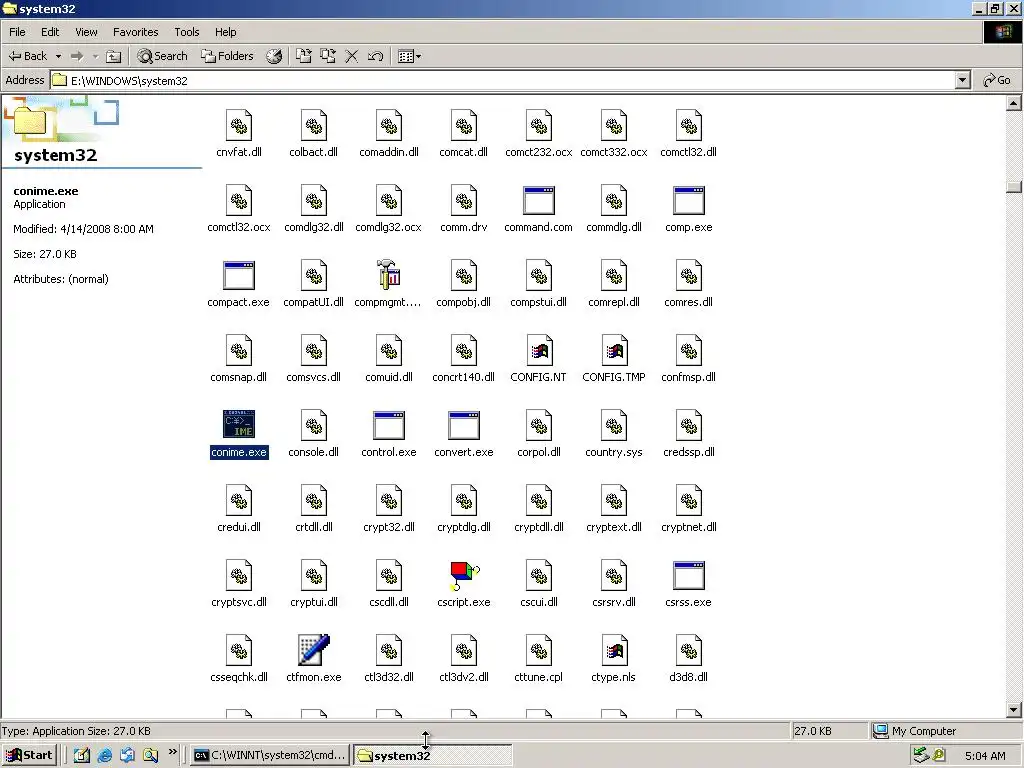Click the Undo toolbar icon
The width and height of the screenshot is (1024, 768).
pyautogui.click(x=375, y=56)
